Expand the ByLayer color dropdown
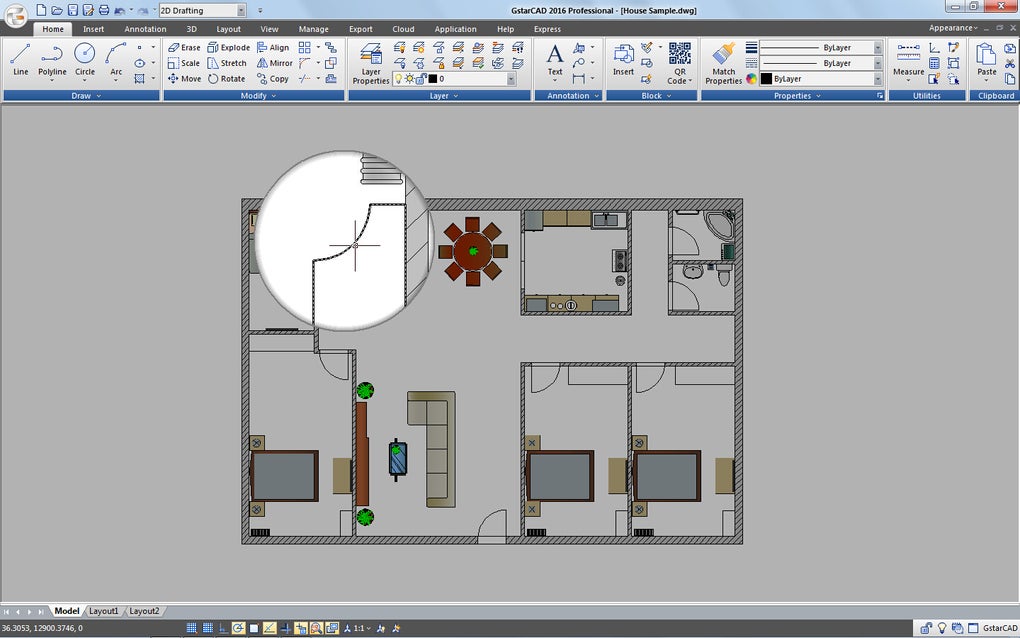Screen dimensions: 1020x638 pyautogui.click(x=877, y=78)
